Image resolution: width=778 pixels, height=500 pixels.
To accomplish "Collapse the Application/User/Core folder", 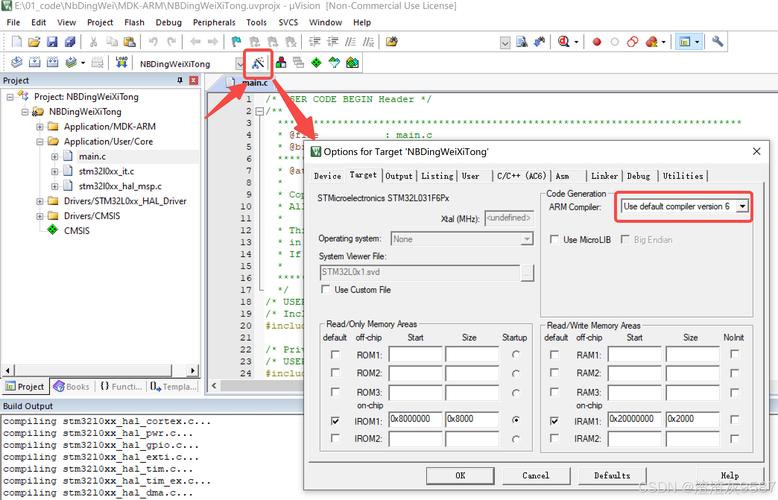I will click(x=40, y=141).
